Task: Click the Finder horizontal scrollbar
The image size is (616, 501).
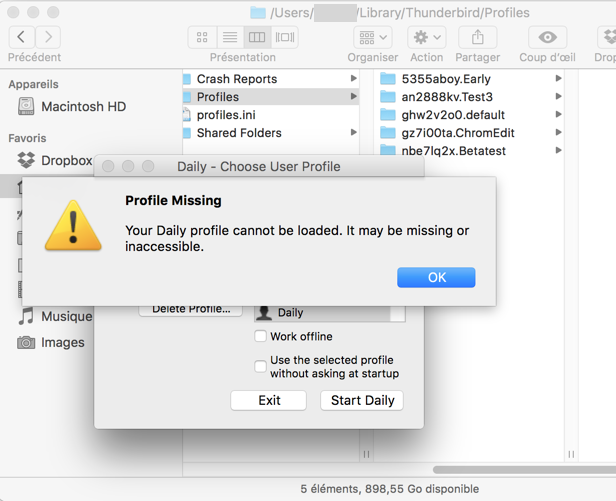Action: click(524, 470)
